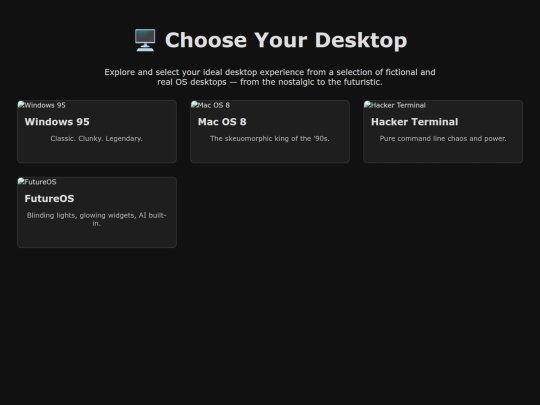Click the Hacker Terminal broken image thumbnail

395,105
